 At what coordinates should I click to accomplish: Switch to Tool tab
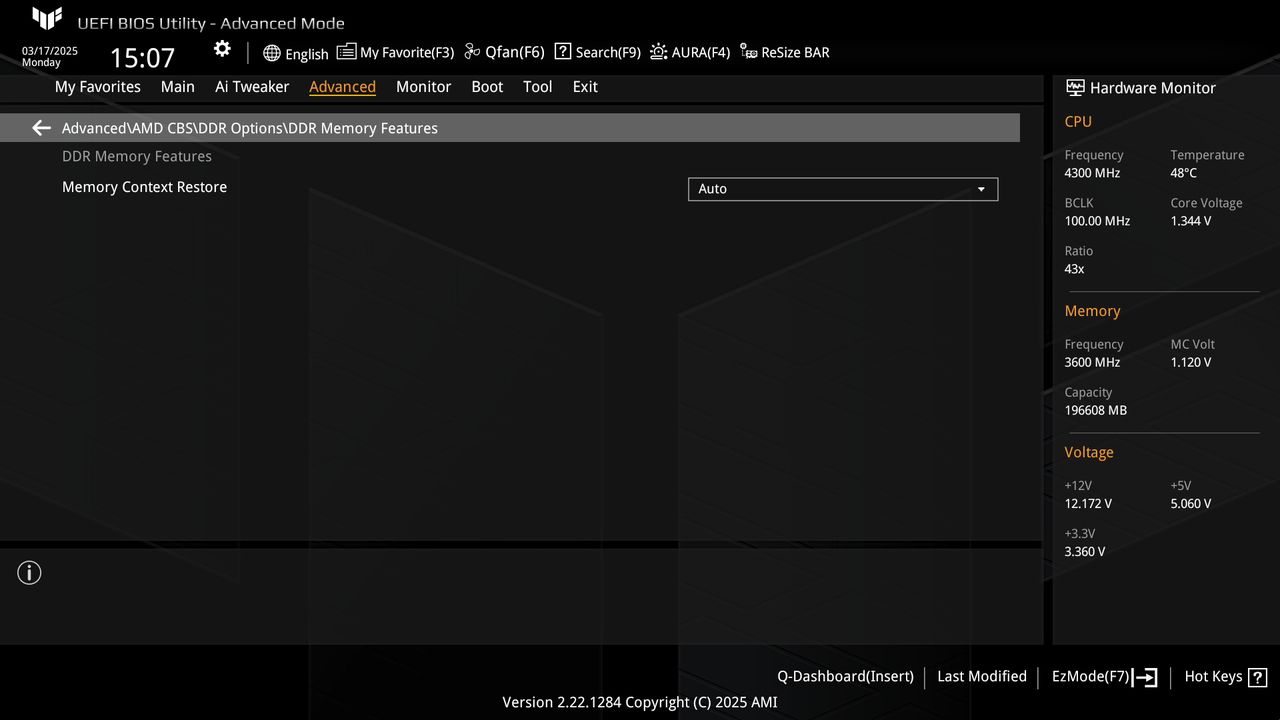537,87
